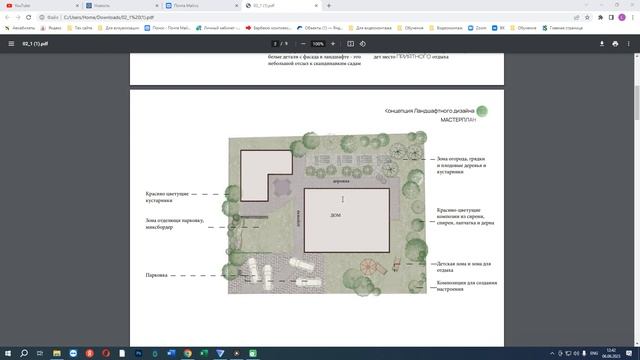Open Word from taskbar
Screen dimensions: 640x360
point(171,353)
